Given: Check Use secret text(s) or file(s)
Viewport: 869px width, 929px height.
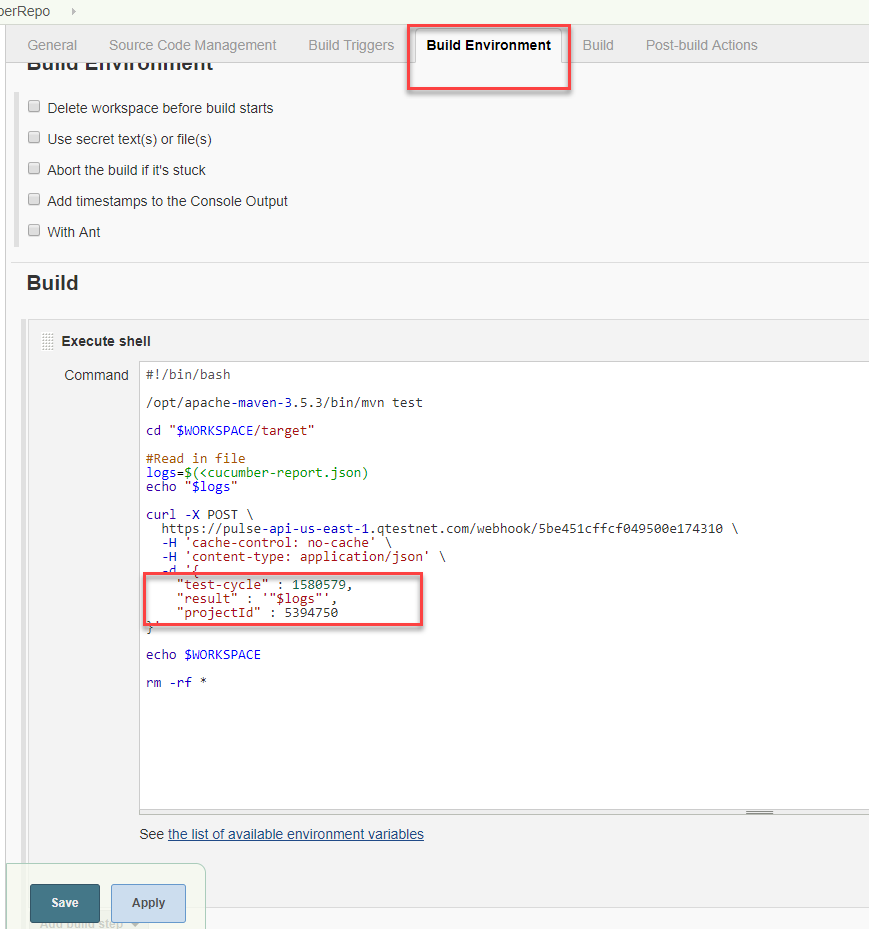Looking at the screenshot, I should [34, 138].
